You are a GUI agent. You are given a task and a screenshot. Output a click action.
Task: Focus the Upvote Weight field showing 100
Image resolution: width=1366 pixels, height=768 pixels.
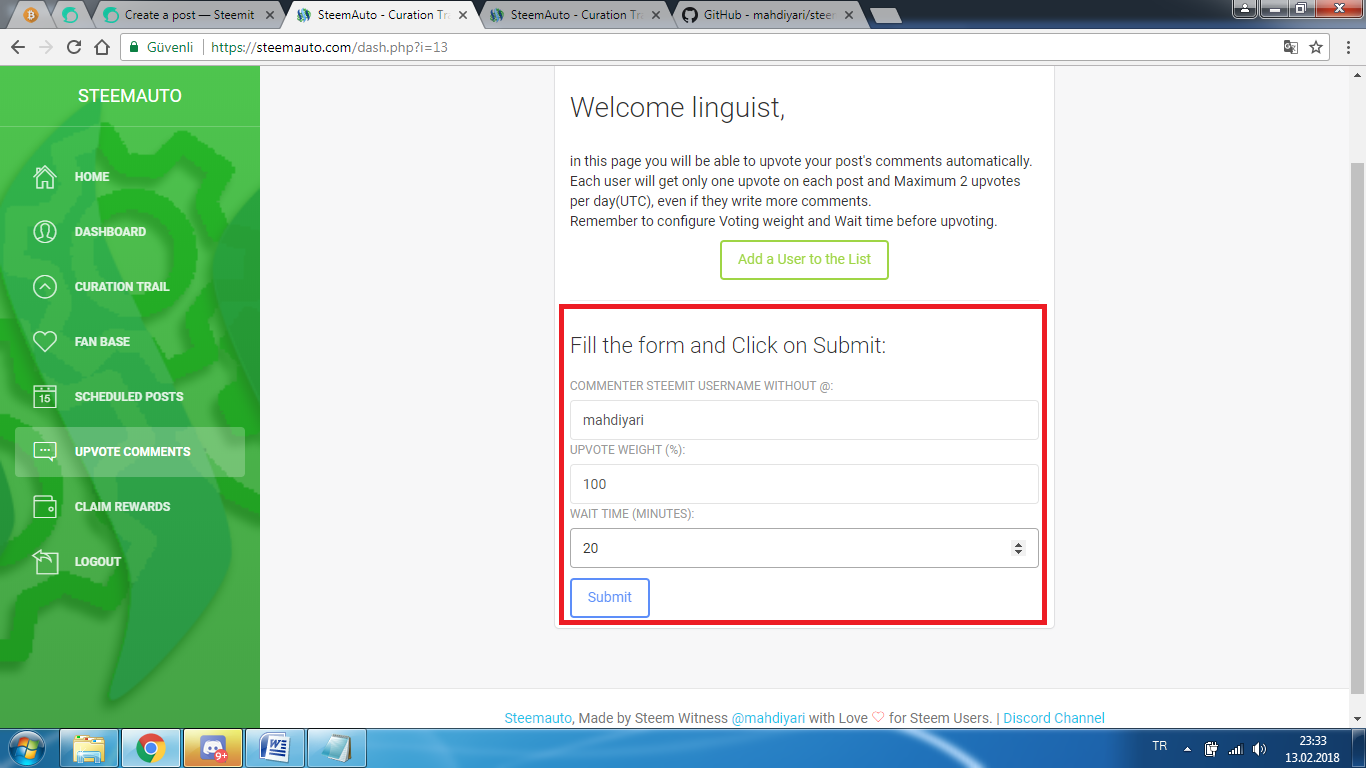[804, 484]
